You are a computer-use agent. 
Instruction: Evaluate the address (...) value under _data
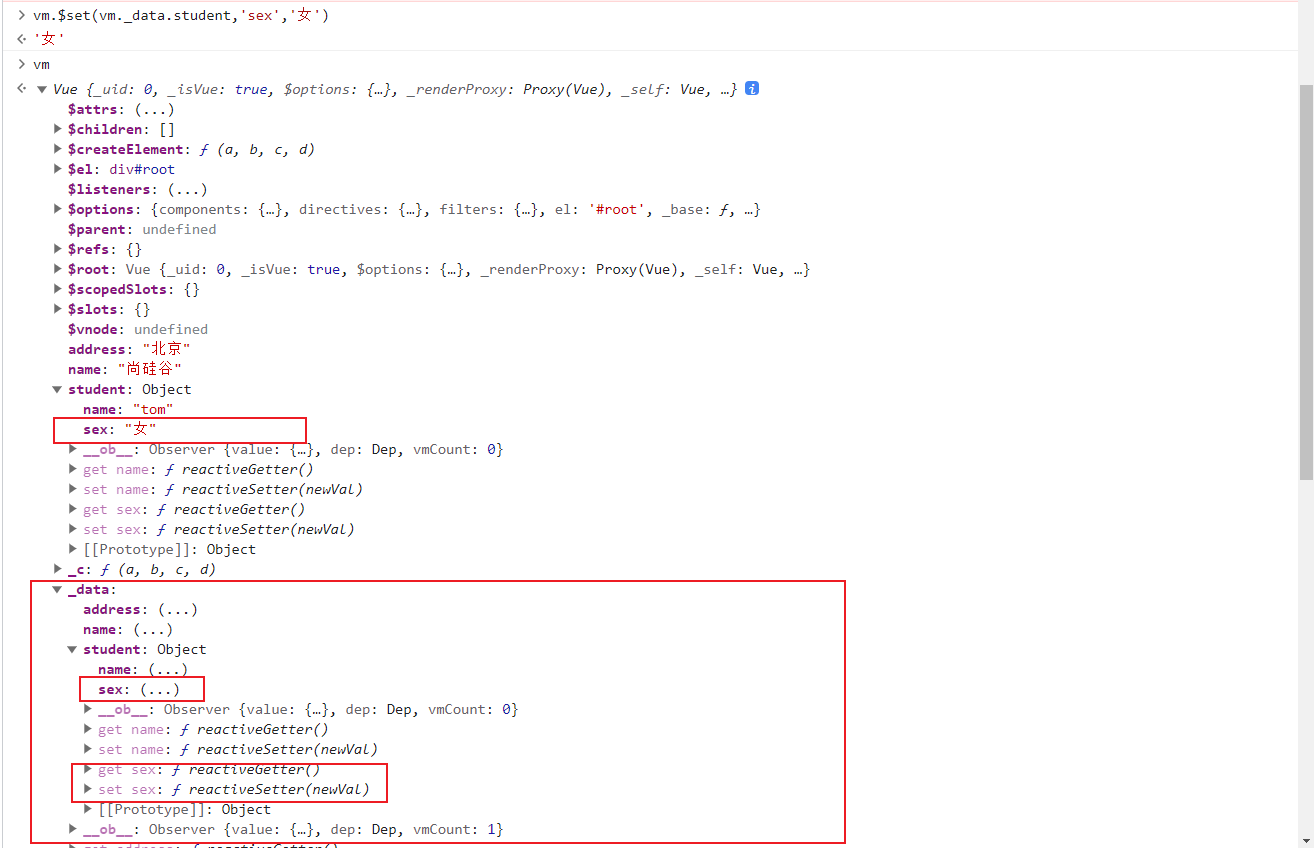point(178,609)
